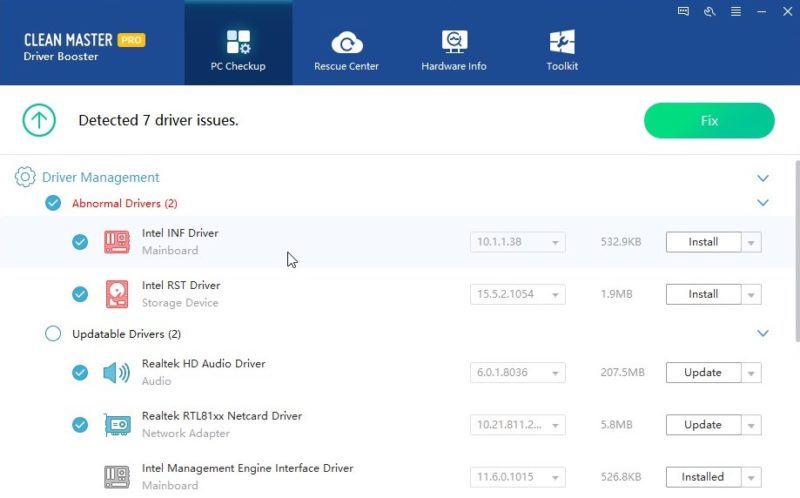Click the Driver Management gear icon
Image resolution: width=800 pixels, height=498 pixels.
25,177
